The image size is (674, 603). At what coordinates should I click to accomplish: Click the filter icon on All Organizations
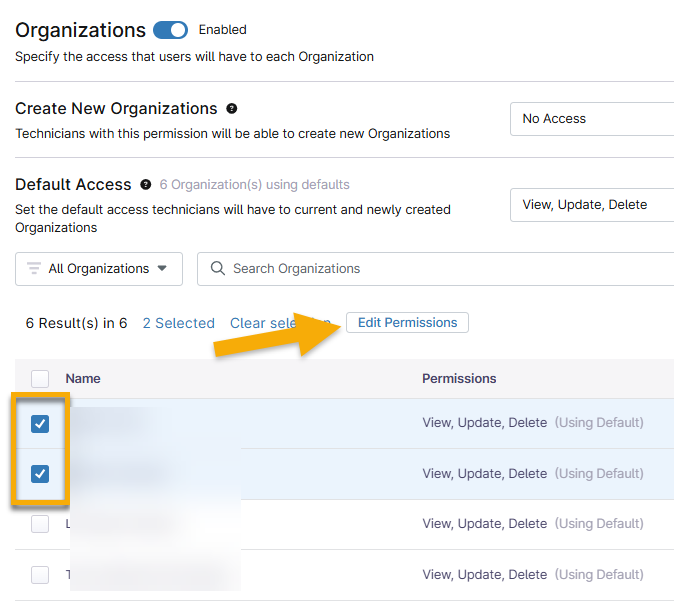click(34, 269)
